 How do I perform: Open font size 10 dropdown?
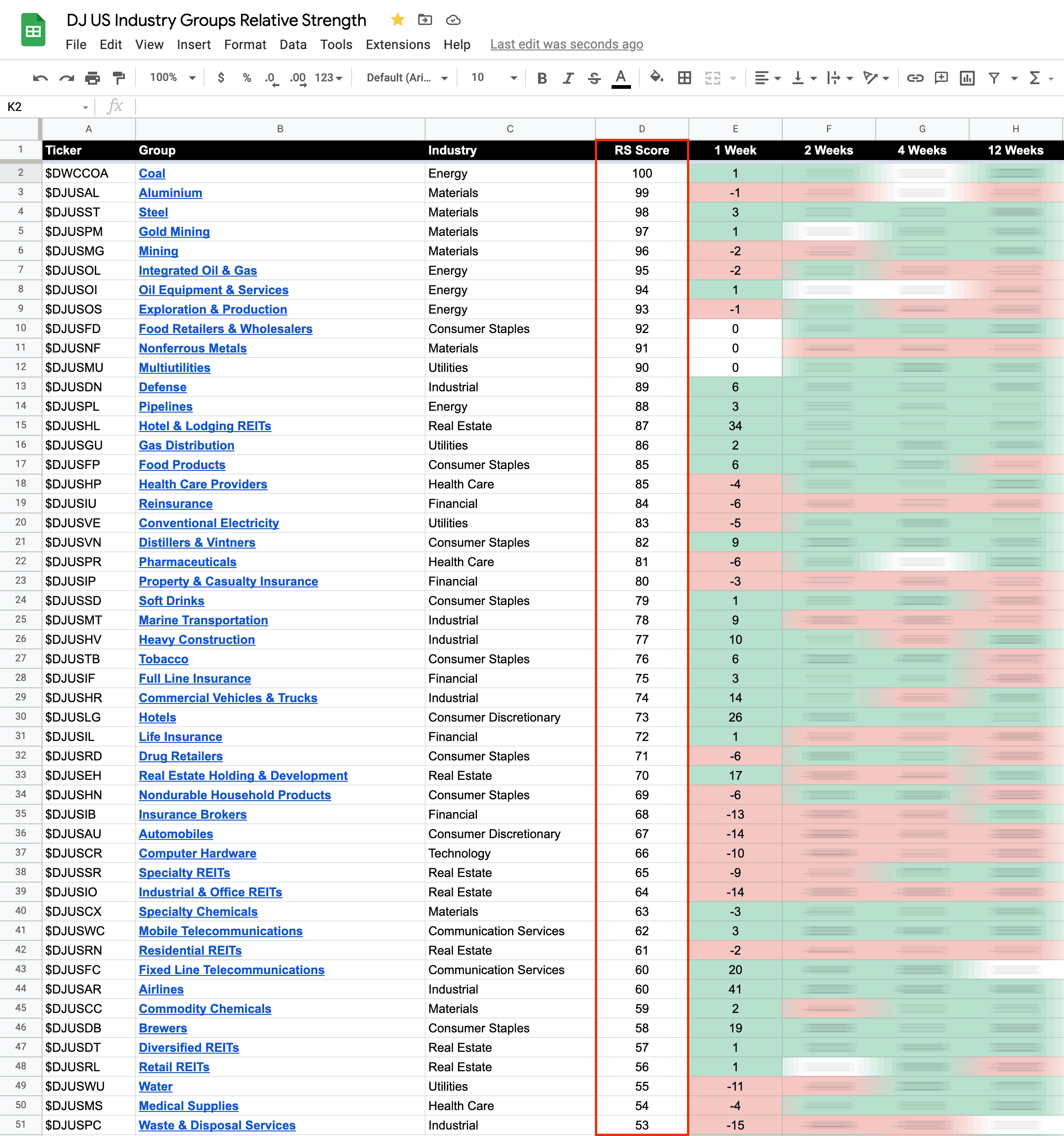(494, 78)
